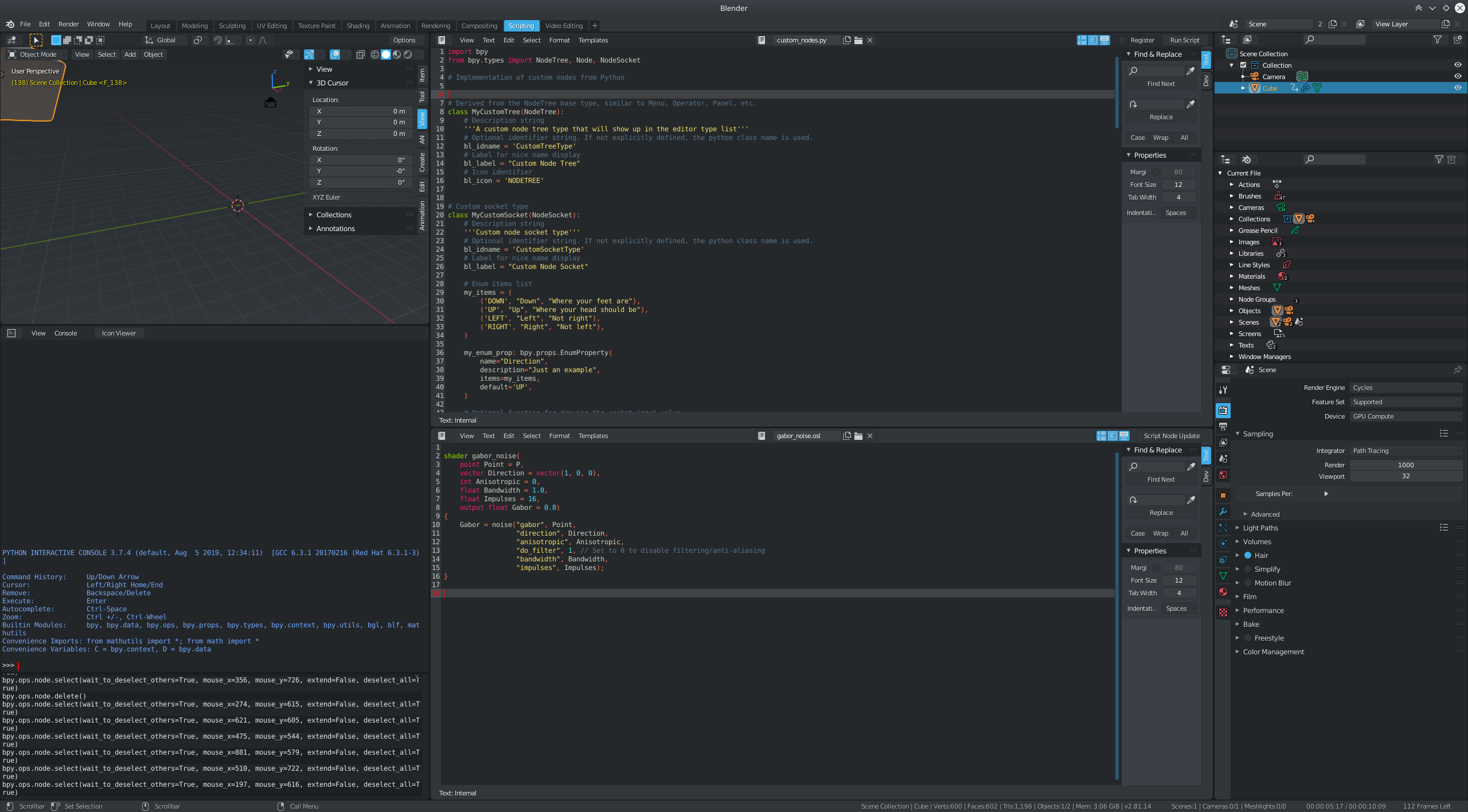
Task: Open the Modifier properties wrench tab
Action: (x=1223, y=512)
